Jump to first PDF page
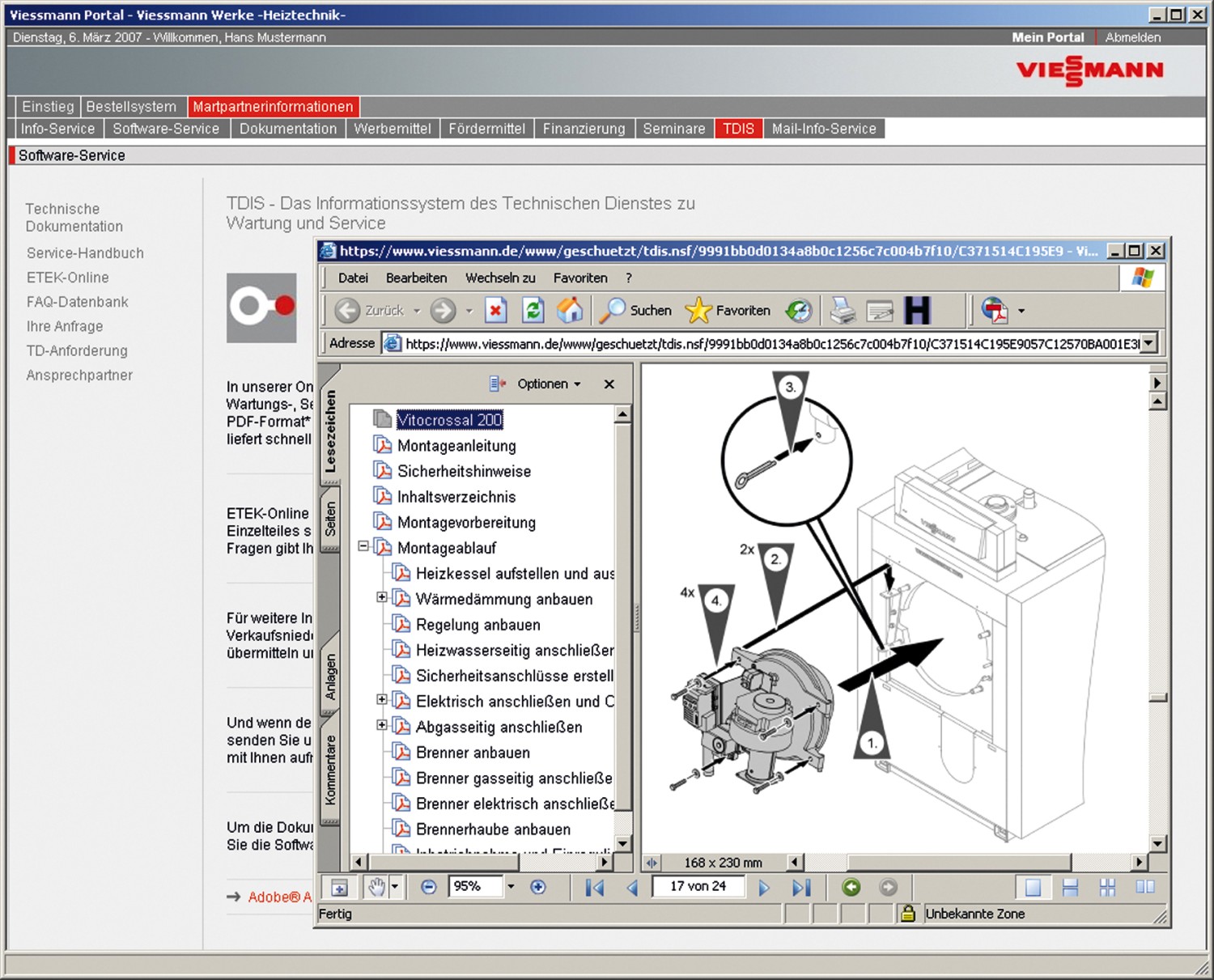 pyautogui.click(x=595, y=888)
